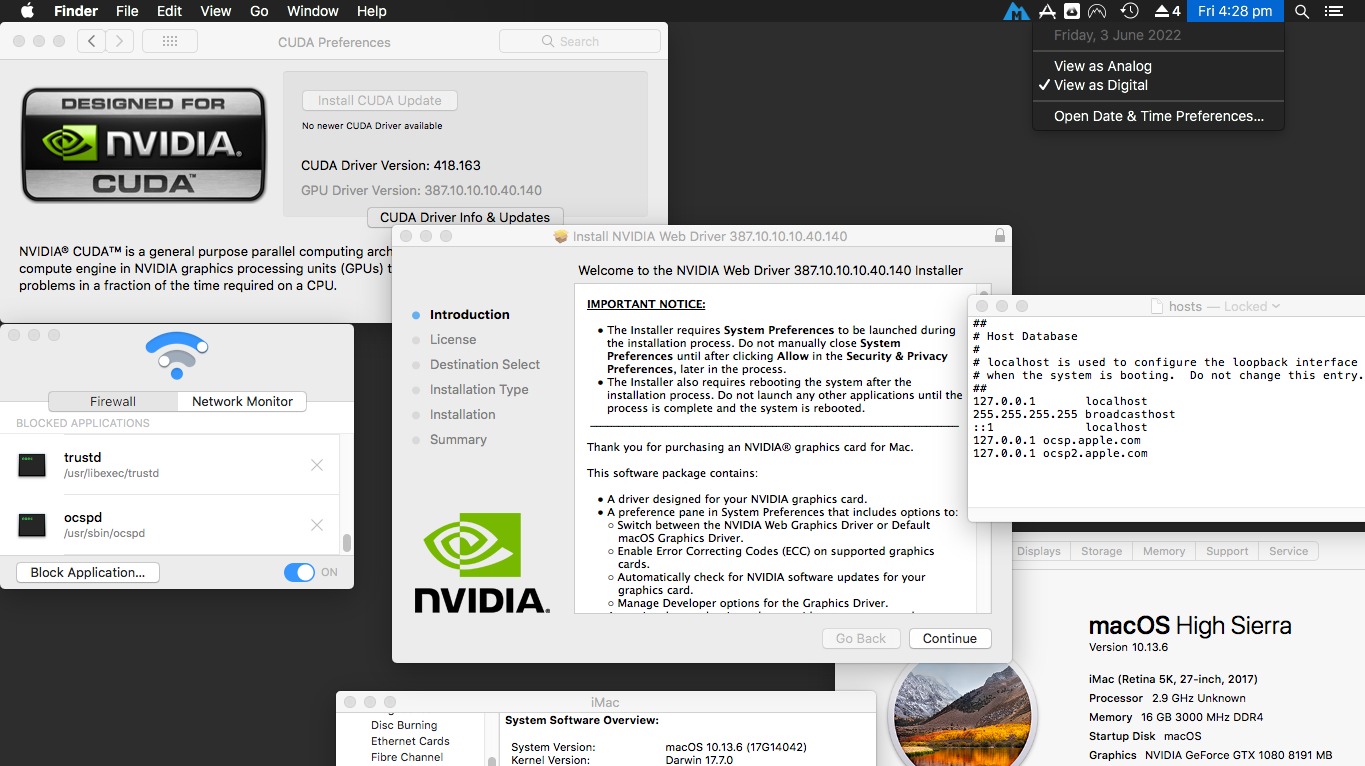This screenshot has width=1365, height=766.
Task: Turn off the firewall ON switch
Action: point(299,572)
